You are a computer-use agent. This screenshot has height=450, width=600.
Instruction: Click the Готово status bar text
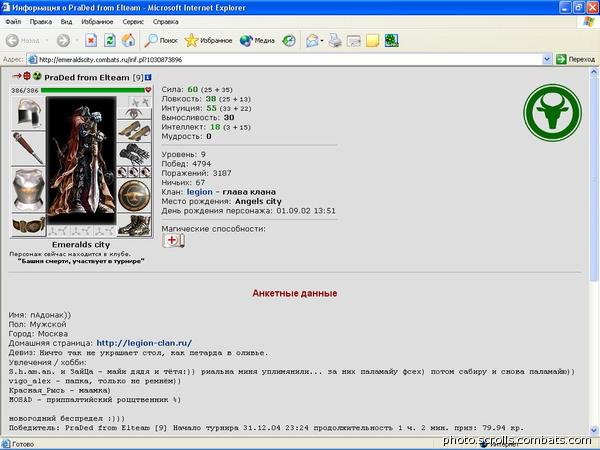pyautogui.click(x=23, y=444)
